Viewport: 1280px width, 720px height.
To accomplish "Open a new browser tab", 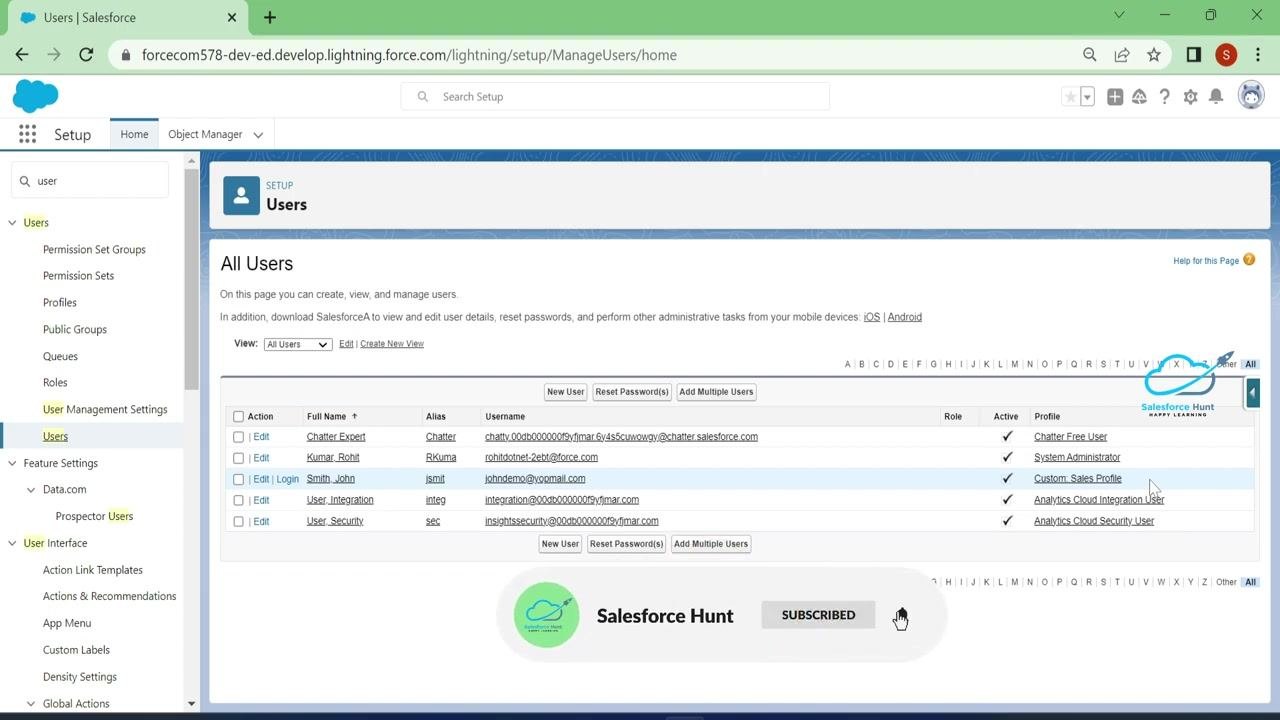I will [x=270, y=17].
